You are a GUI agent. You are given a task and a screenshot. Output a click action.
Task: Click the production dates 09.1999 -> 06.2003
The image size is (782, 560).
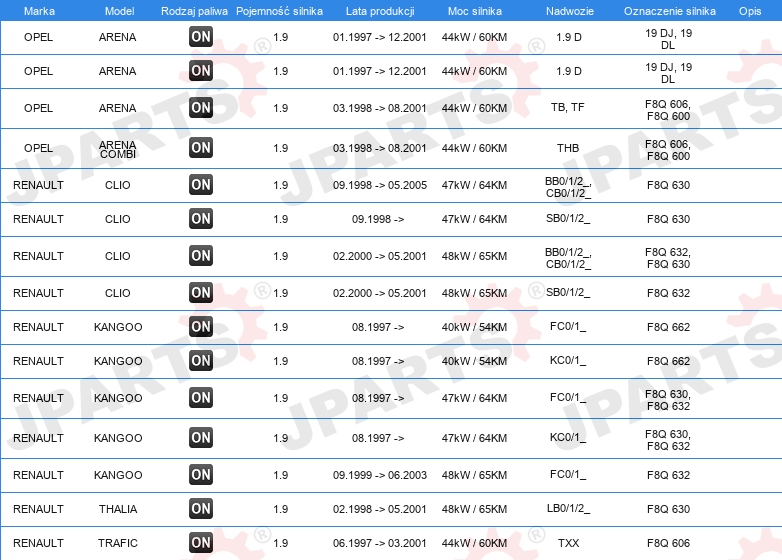click(380, 475)
